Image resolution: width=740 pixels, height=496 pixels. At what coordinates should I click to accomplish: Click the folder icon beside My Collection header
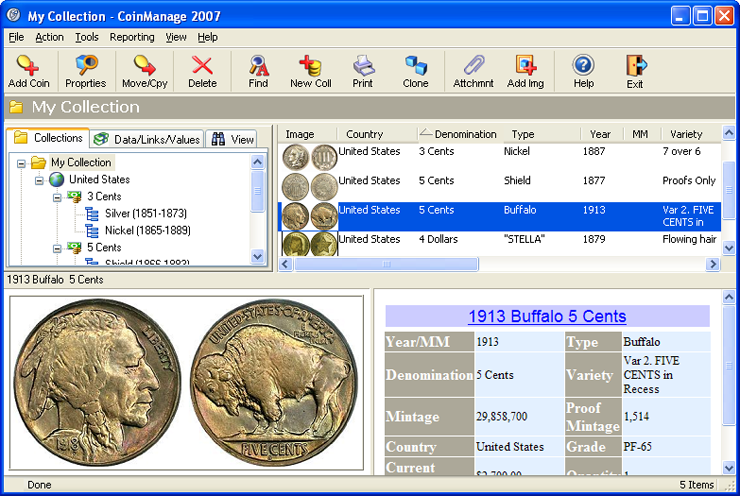[16, 107]
